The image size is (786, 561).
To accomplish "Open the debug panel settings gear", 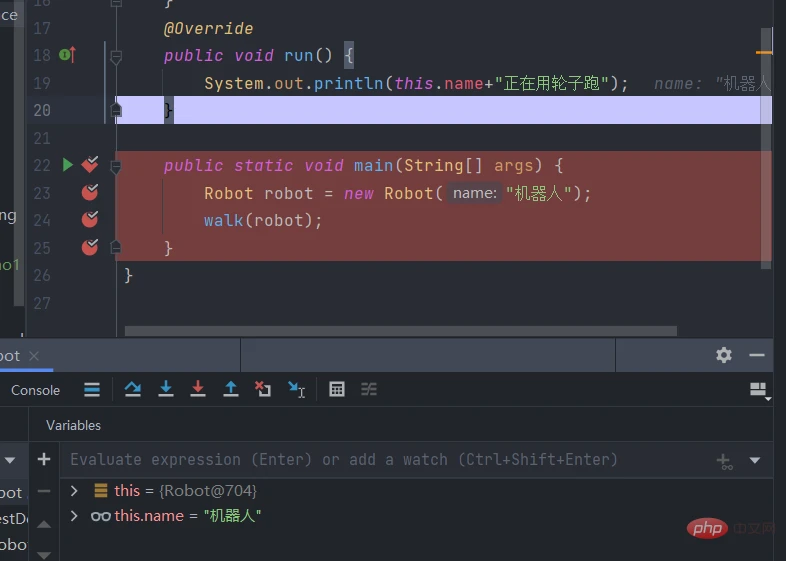I will point(724,355).
